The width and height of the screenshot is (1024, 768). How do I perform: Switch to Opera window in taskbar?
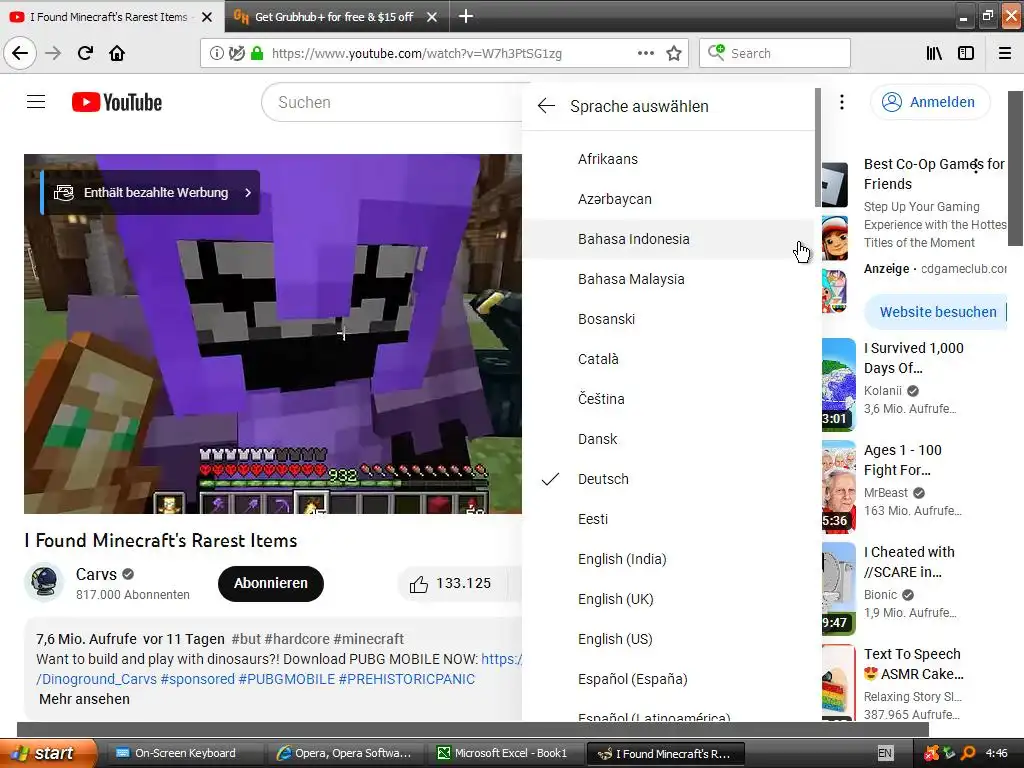[345, 753]
